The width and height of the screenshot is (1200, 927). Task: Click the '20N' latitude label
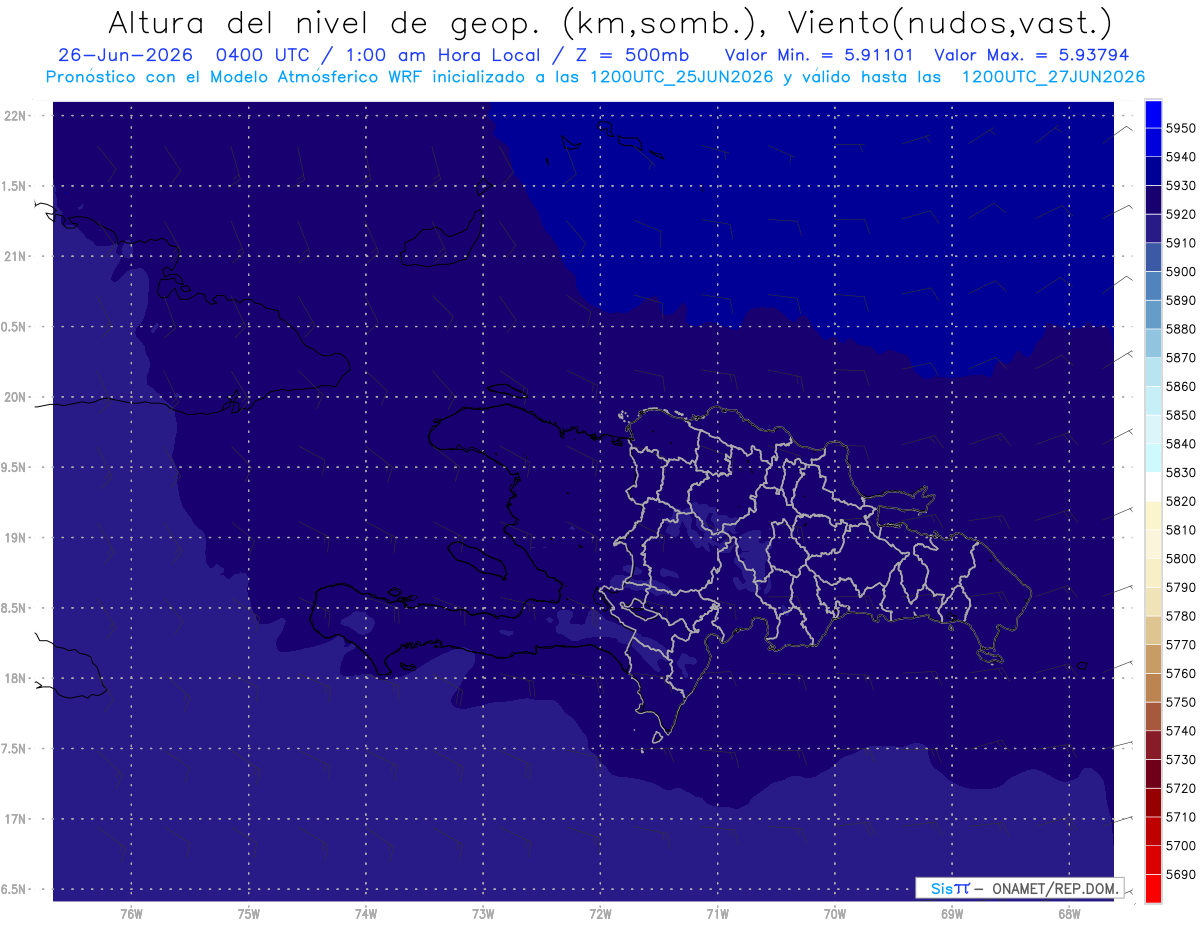point(14,397)
